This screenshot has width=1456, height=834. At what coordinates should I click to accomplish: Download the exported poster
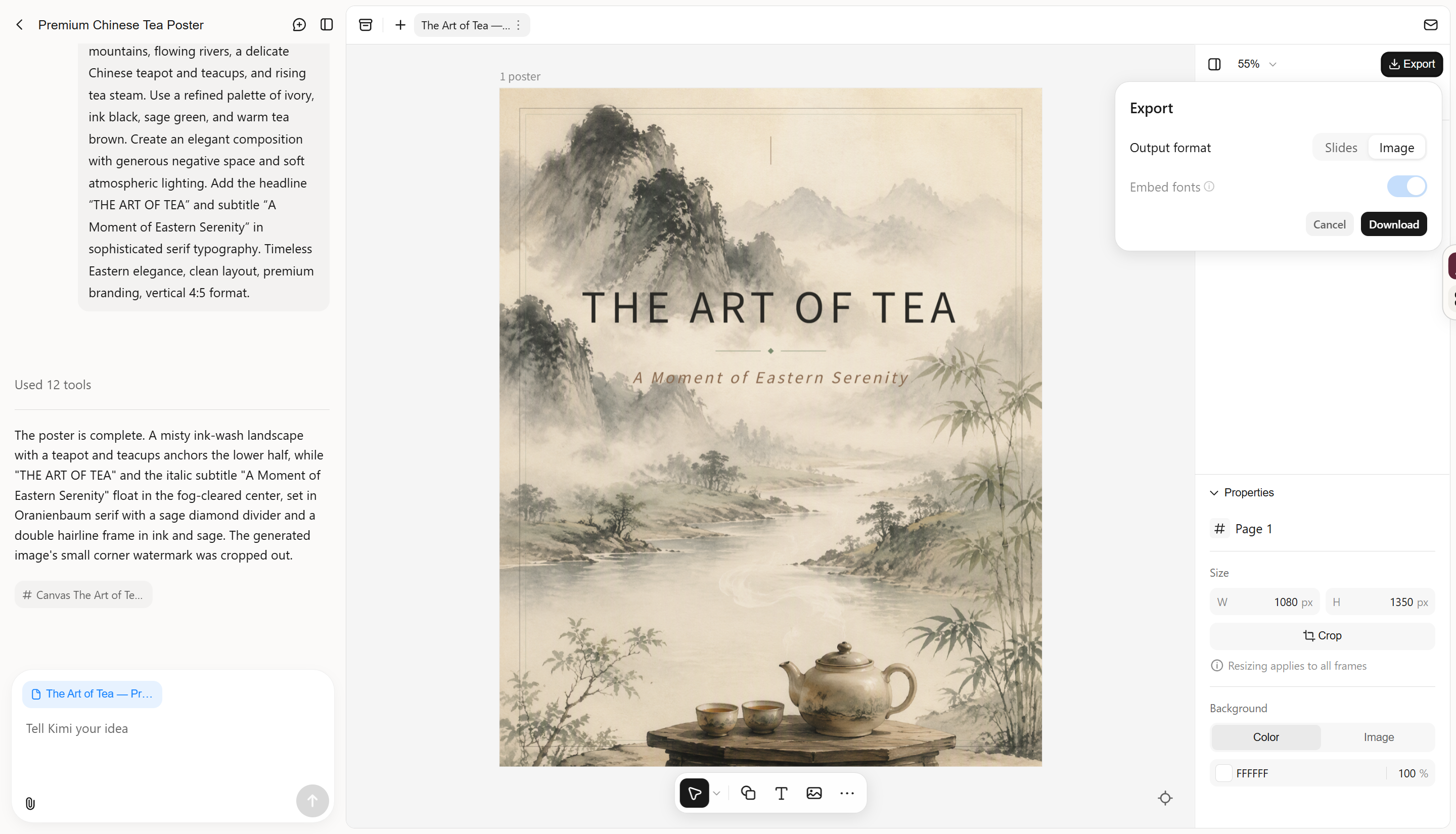pyautogui.click(x=1394, y=224)
